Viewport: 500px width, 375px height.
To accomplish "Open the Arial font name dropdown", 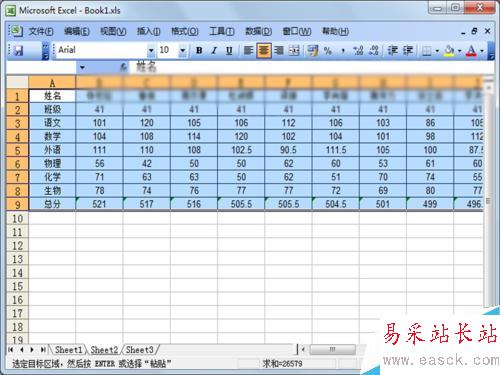I will click(151, 51).
